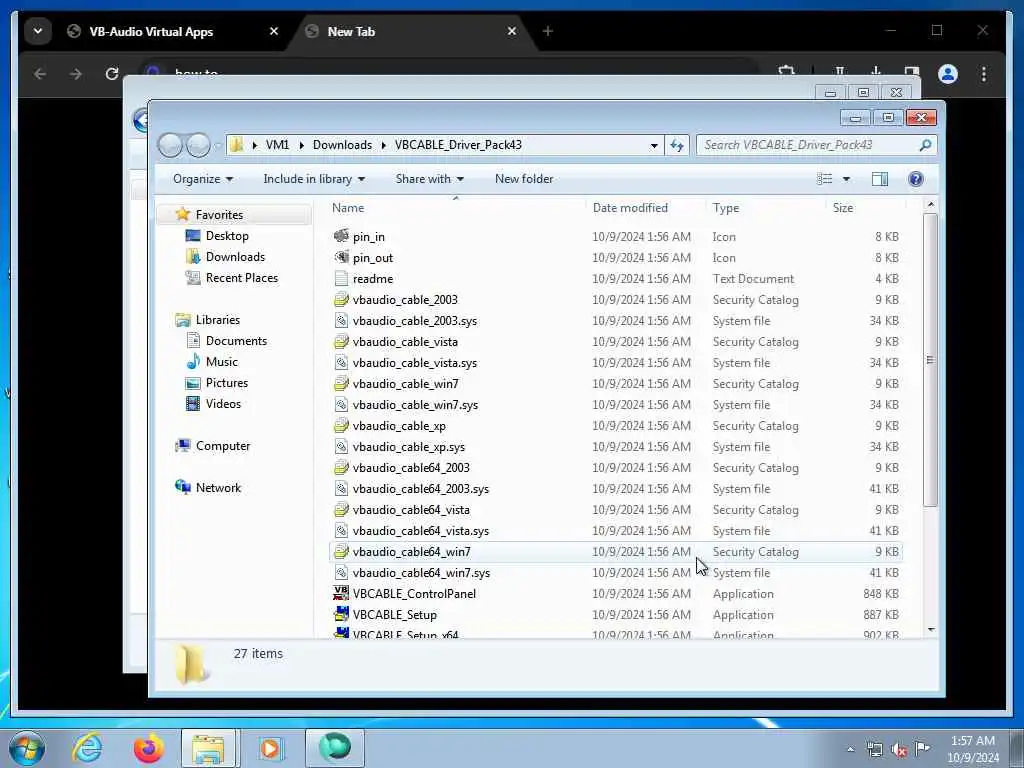Select Network in the navigation pane
The image size is (1024, 768).
click(x=208, y=488)
